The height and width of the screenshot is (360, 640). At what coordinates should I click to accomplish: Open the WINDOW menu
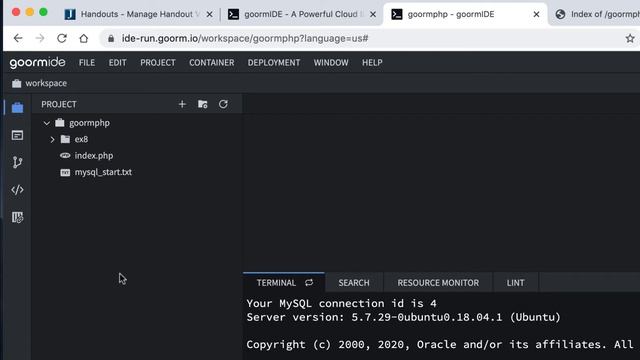(331, 62)
